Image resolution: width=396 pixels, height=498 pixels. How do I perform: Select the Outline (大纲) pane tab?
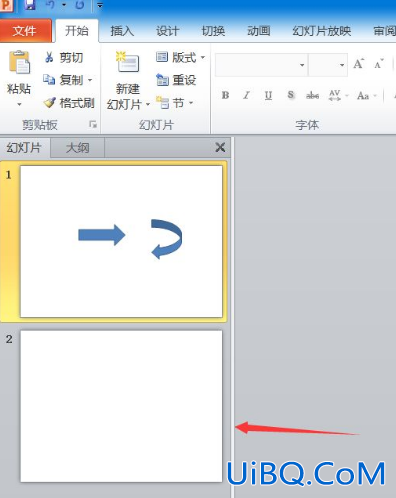[x=77, y=148]
